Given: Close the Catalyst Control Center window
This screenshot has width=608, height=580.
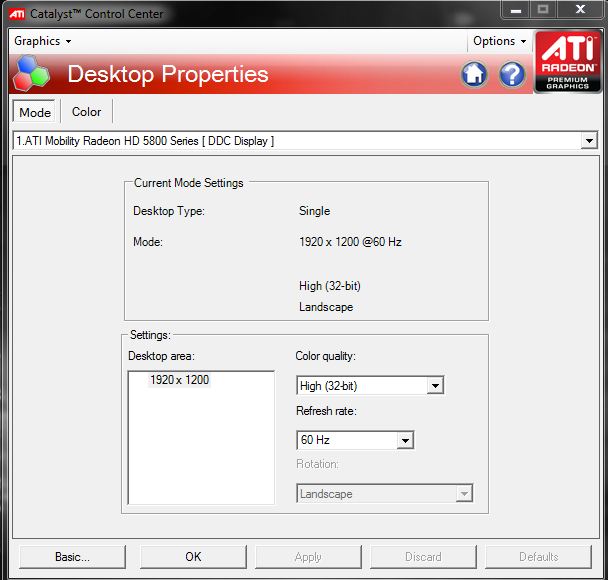Looking at the screenshot, I should click(x=580, y=9).
